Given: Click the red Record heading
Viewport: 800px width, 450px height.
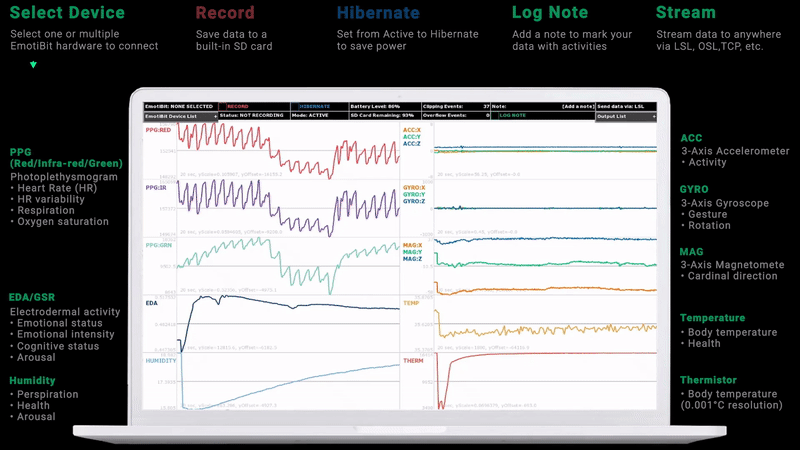Looking at the screenshot, I should [x=225, y=12].
